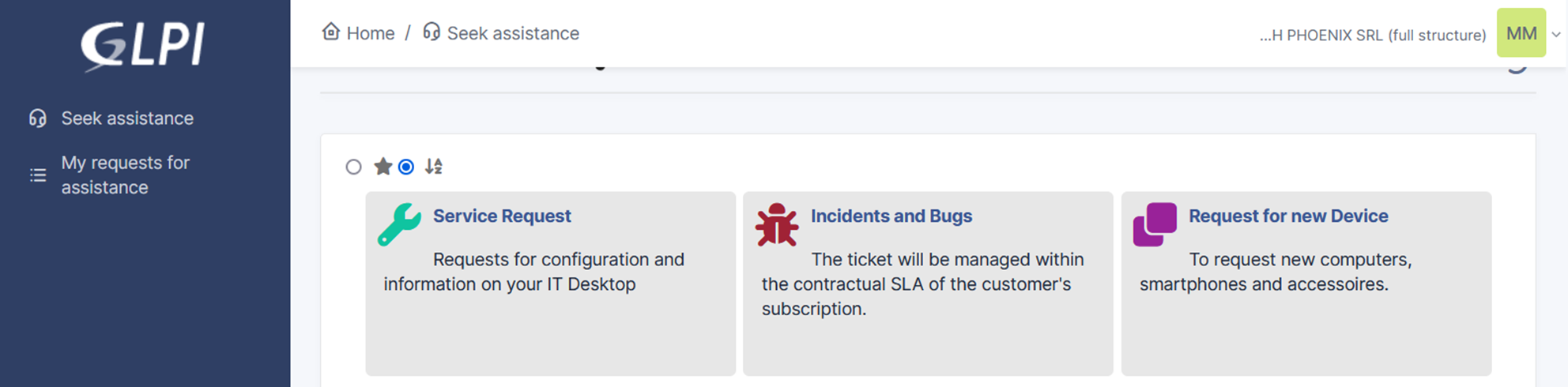Image resolution: width=1568 pixels, height=387 pixels.
Task: Click the green wrench Service Request icon
Action: (399, 224)
